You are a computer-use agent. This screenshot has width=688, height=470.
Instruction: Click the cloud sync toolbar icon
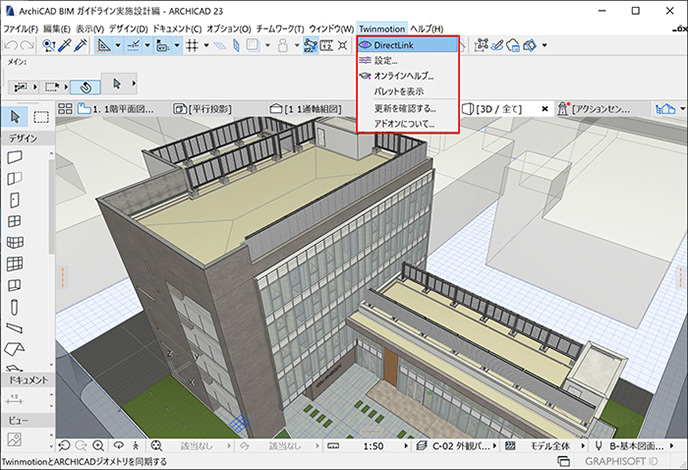[x=513, y=45]
